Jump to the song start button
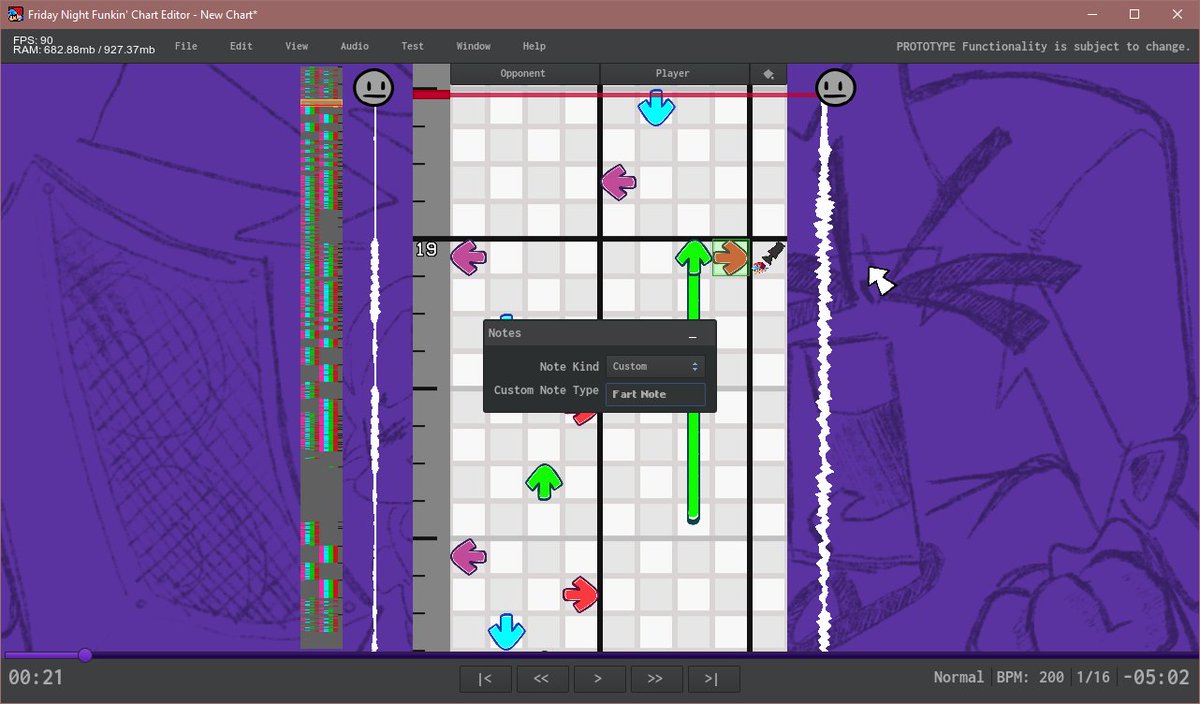This screenshot has width=1200, height=704. (x=485, y=679)
